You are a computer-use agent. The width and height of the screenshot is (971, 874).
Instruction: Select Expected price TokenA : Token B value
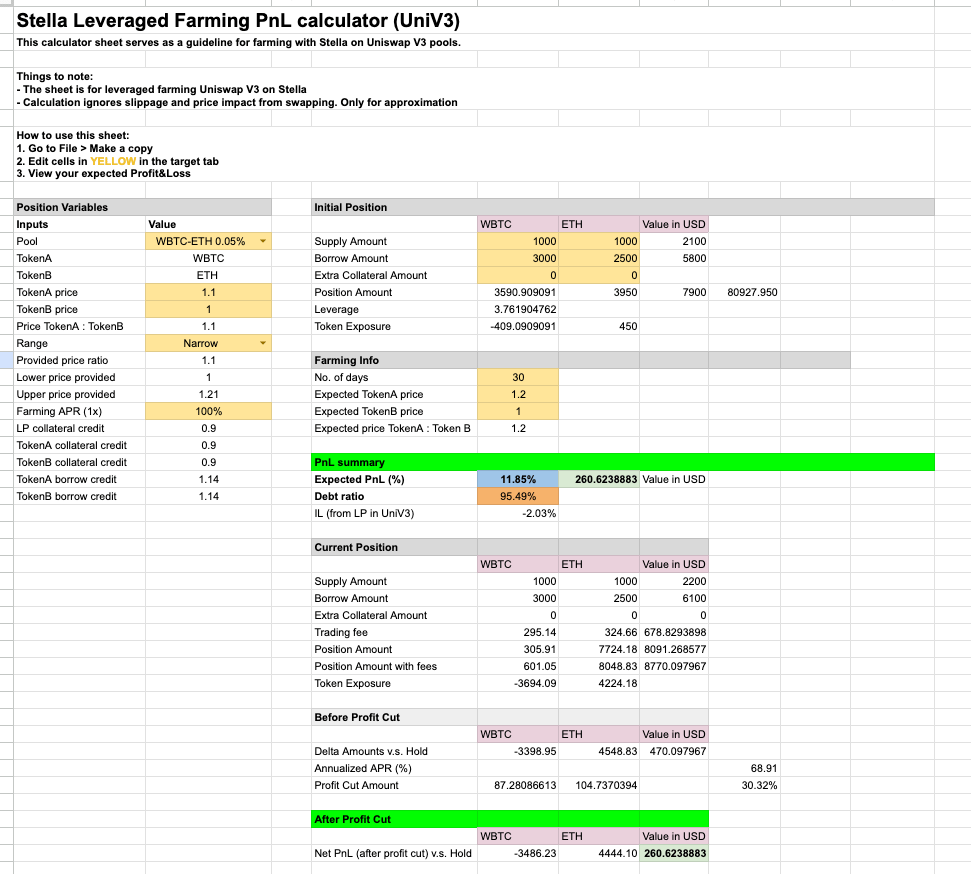coord(518,429)
